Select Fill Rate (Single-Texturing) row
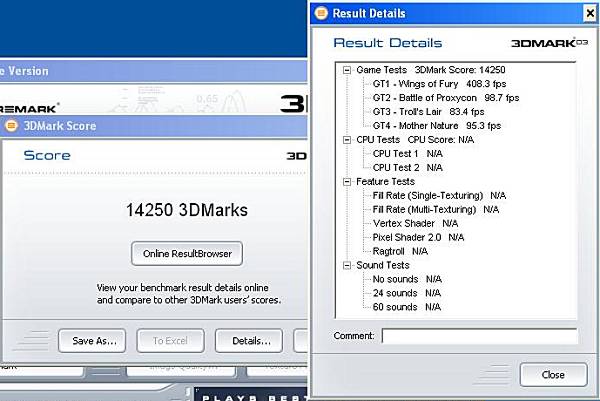The height and width of the screenshot is (401, 600). tap(439, 196)
